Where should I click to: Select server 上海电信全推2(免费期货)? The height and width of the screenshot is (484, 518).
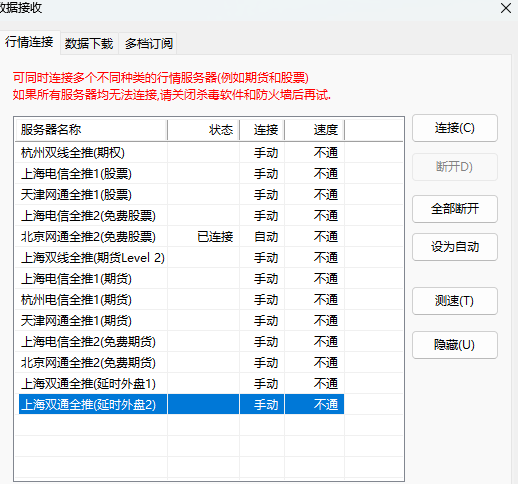pyautogui.click(x=88, y=342)
